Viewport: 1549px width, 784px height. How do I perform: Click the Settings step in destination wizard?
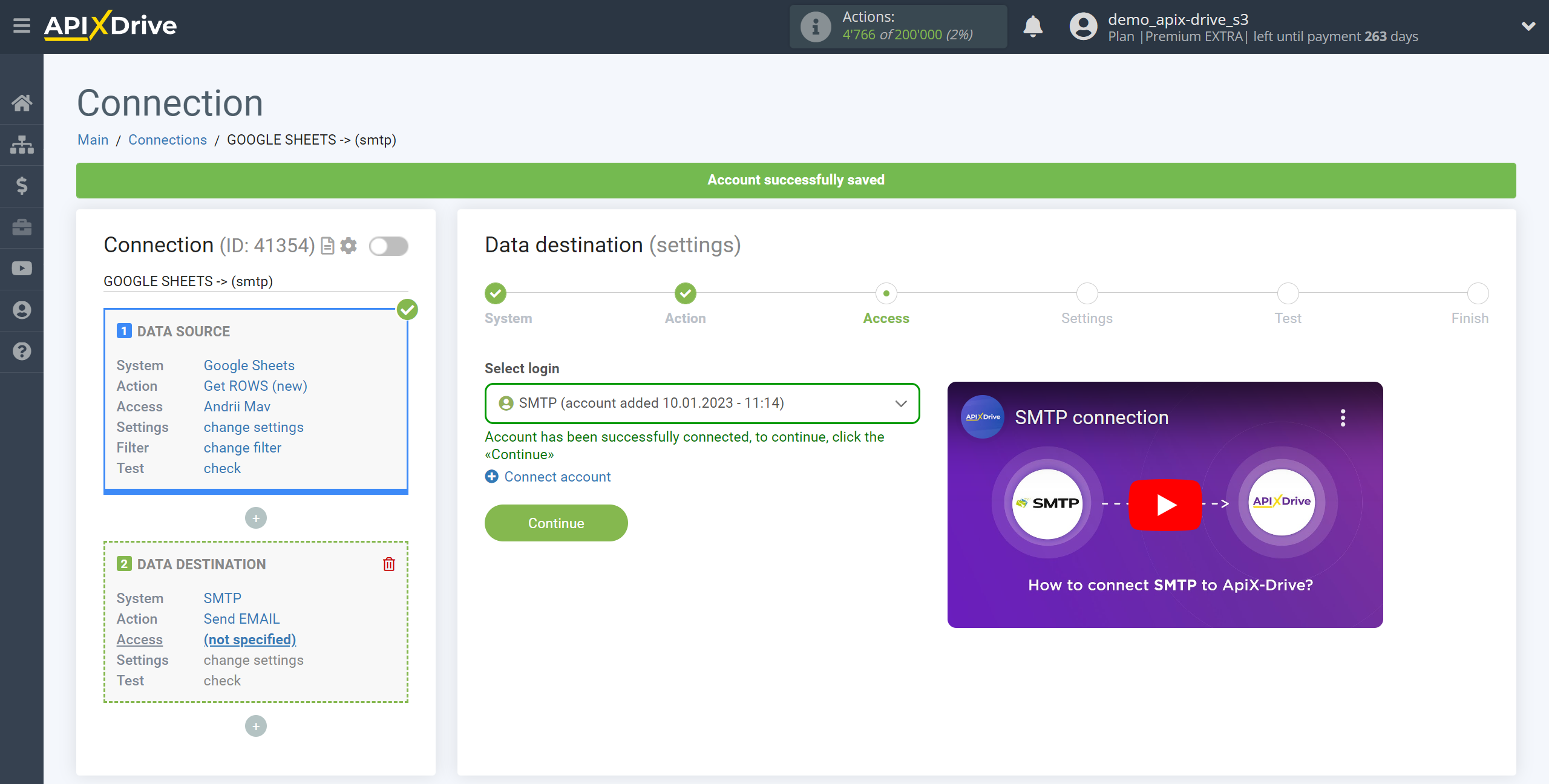click(1086, 294)
